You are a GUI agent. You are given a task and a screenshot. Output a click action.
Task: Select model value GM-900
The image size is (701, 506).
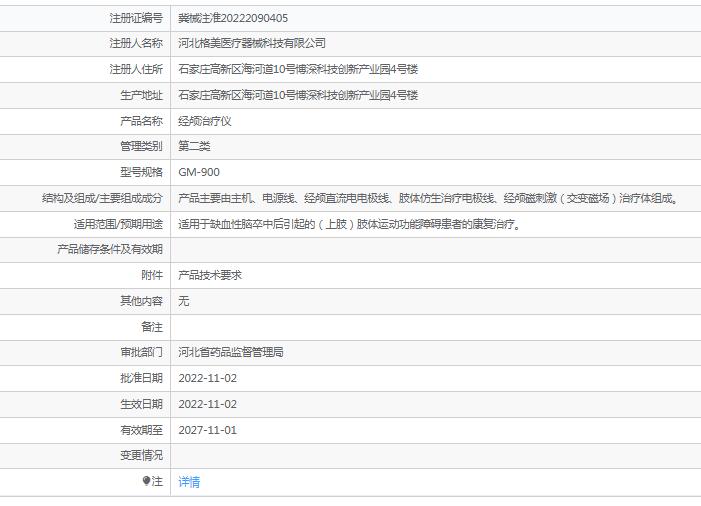(199, 172)
